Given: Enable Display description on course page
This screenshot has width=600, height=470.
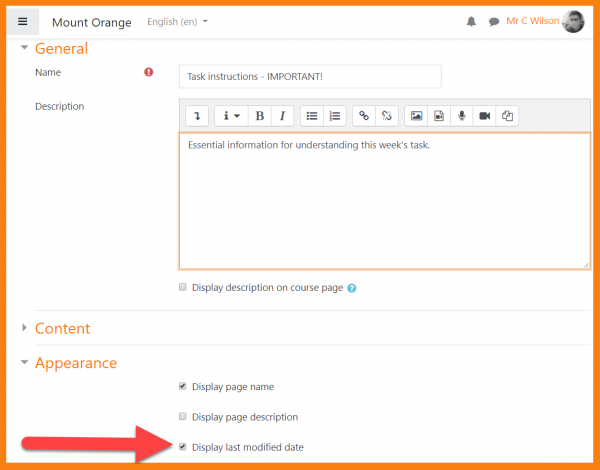Looking at the screenshot, I should click(182, 287).
